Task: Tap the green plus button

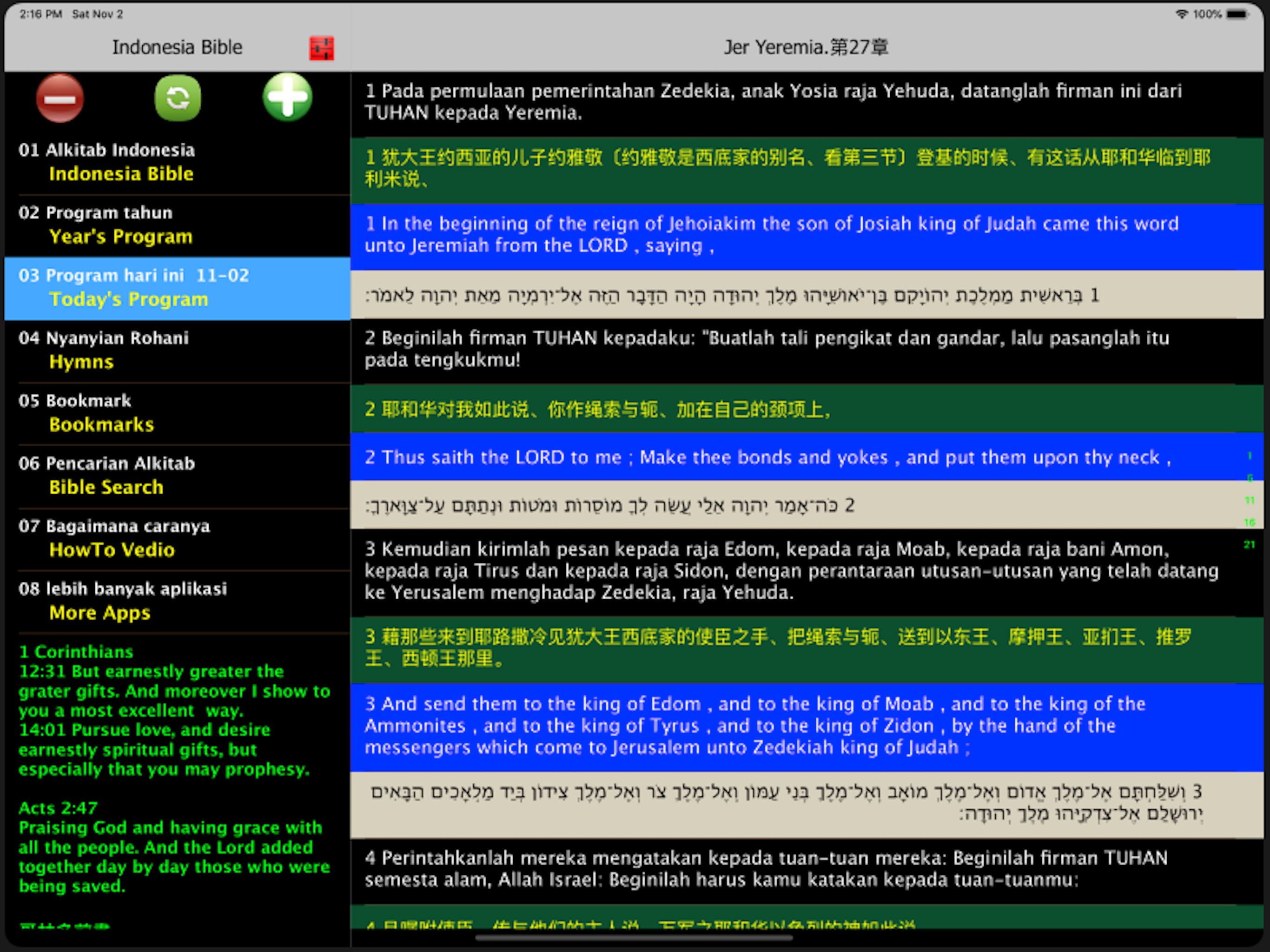Action: click(288, 97)
